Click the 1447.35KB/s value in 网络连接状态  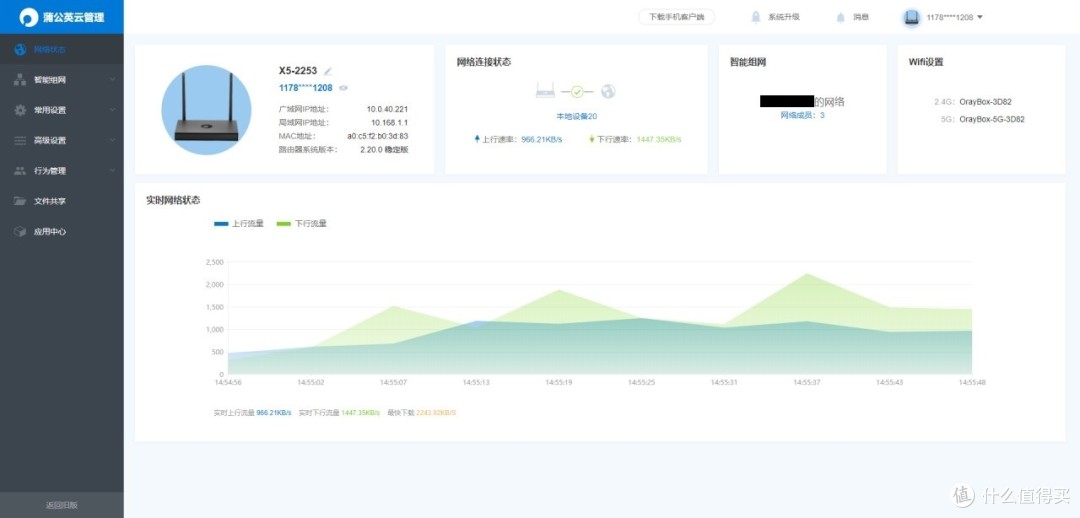(x=658, y=139)
